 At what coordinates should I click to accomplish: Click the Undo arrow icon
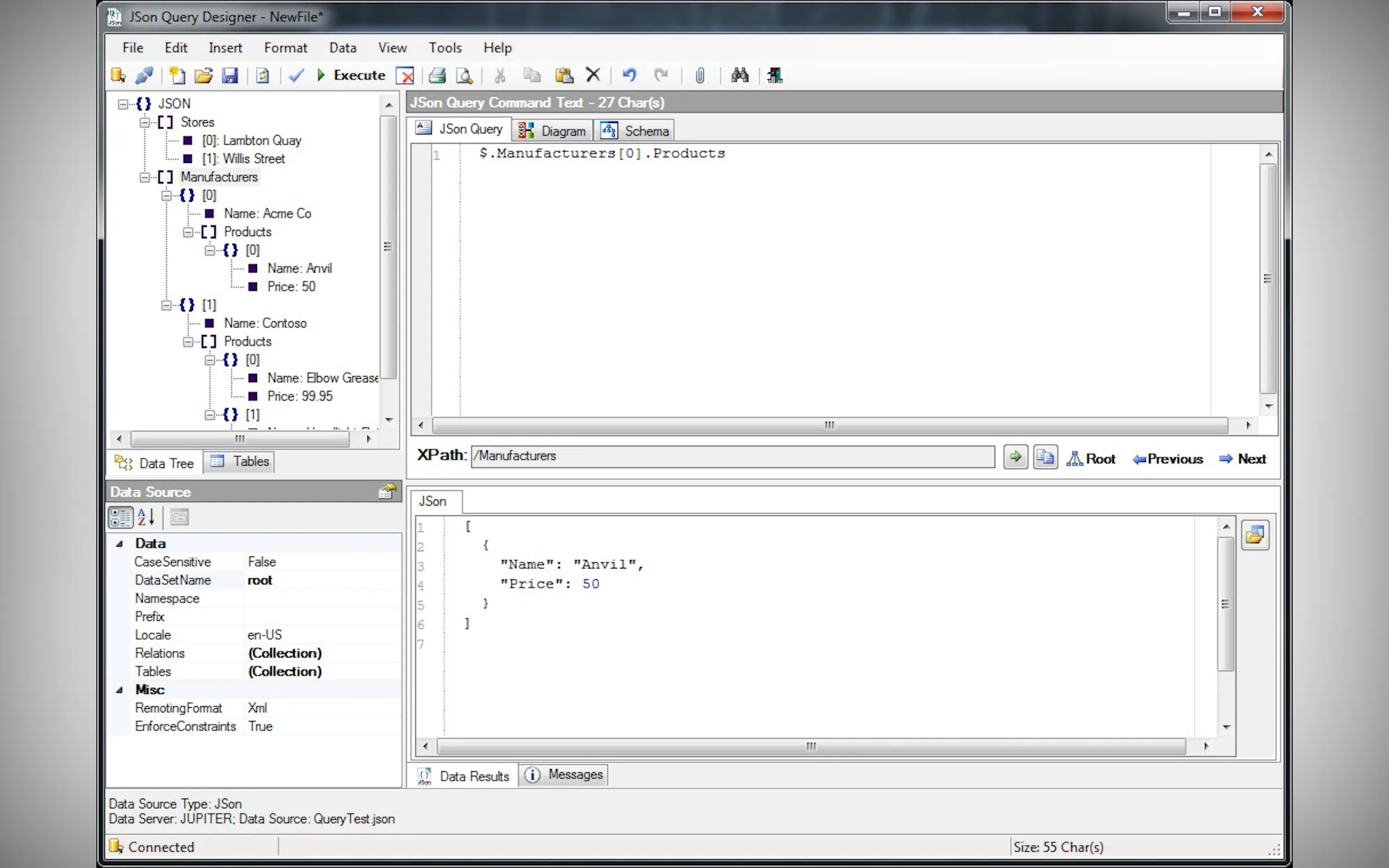coord(629,75)
